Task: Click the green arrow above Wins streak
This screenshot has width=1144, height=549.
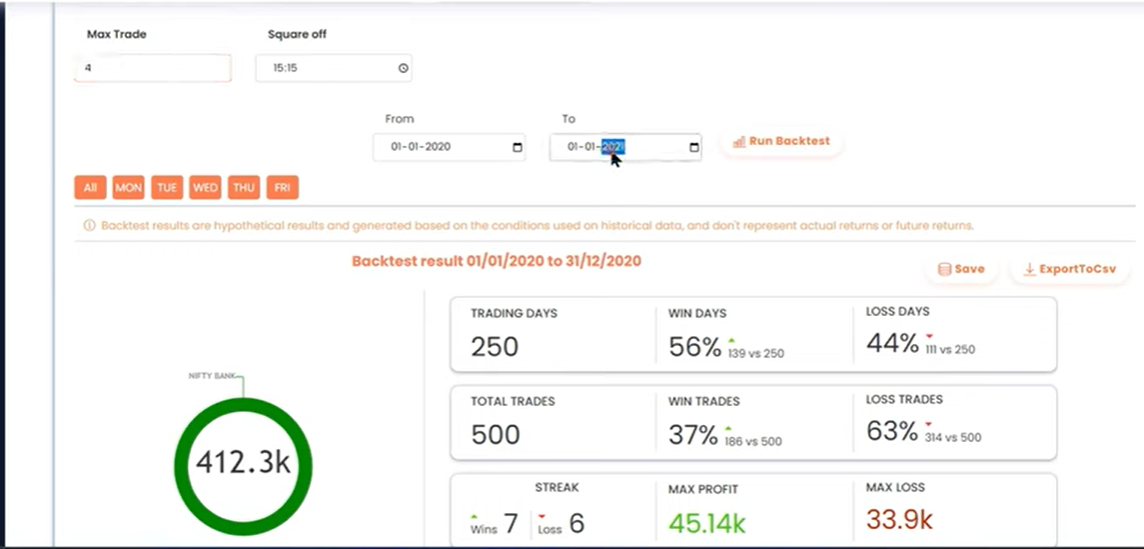Action: click(x=475, y=515)
